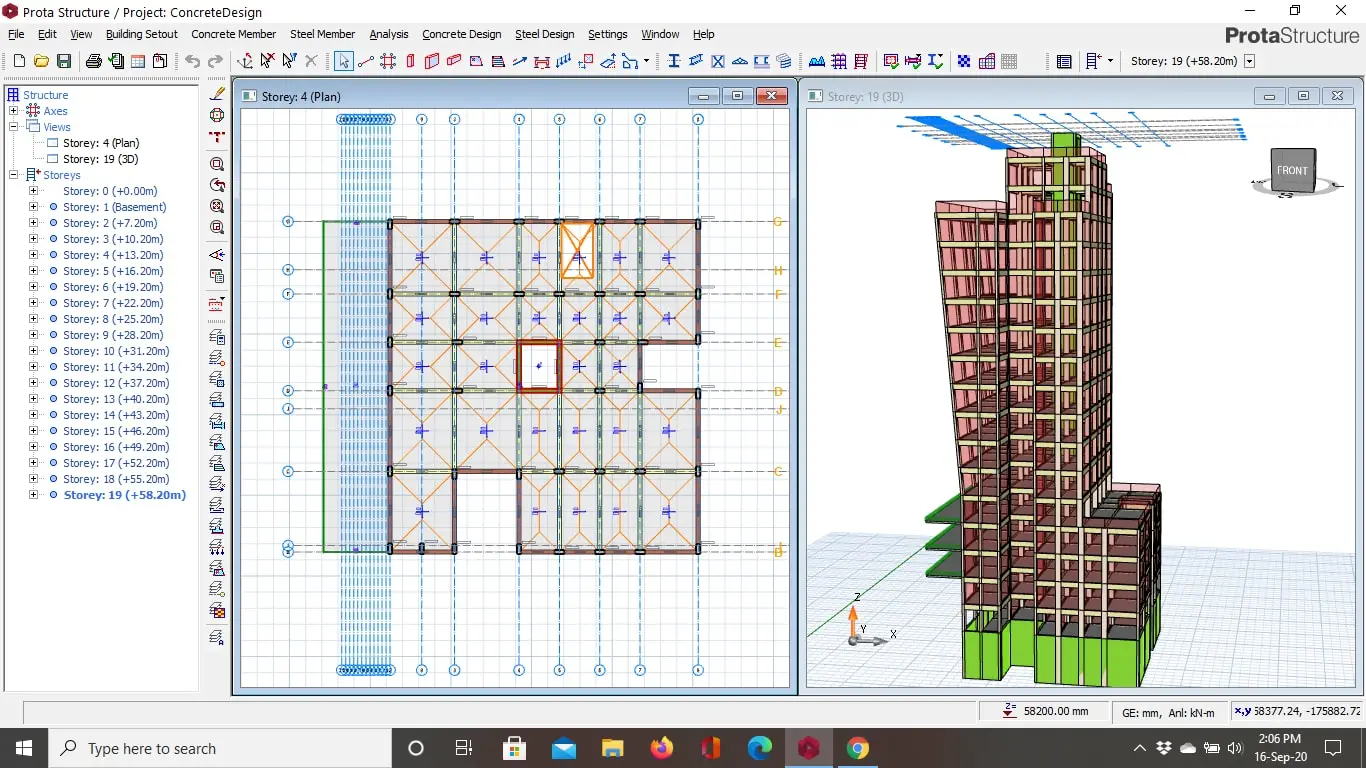Collapse the Storeys tree node
The image size is (1366, 768).
tap(14, 175)
